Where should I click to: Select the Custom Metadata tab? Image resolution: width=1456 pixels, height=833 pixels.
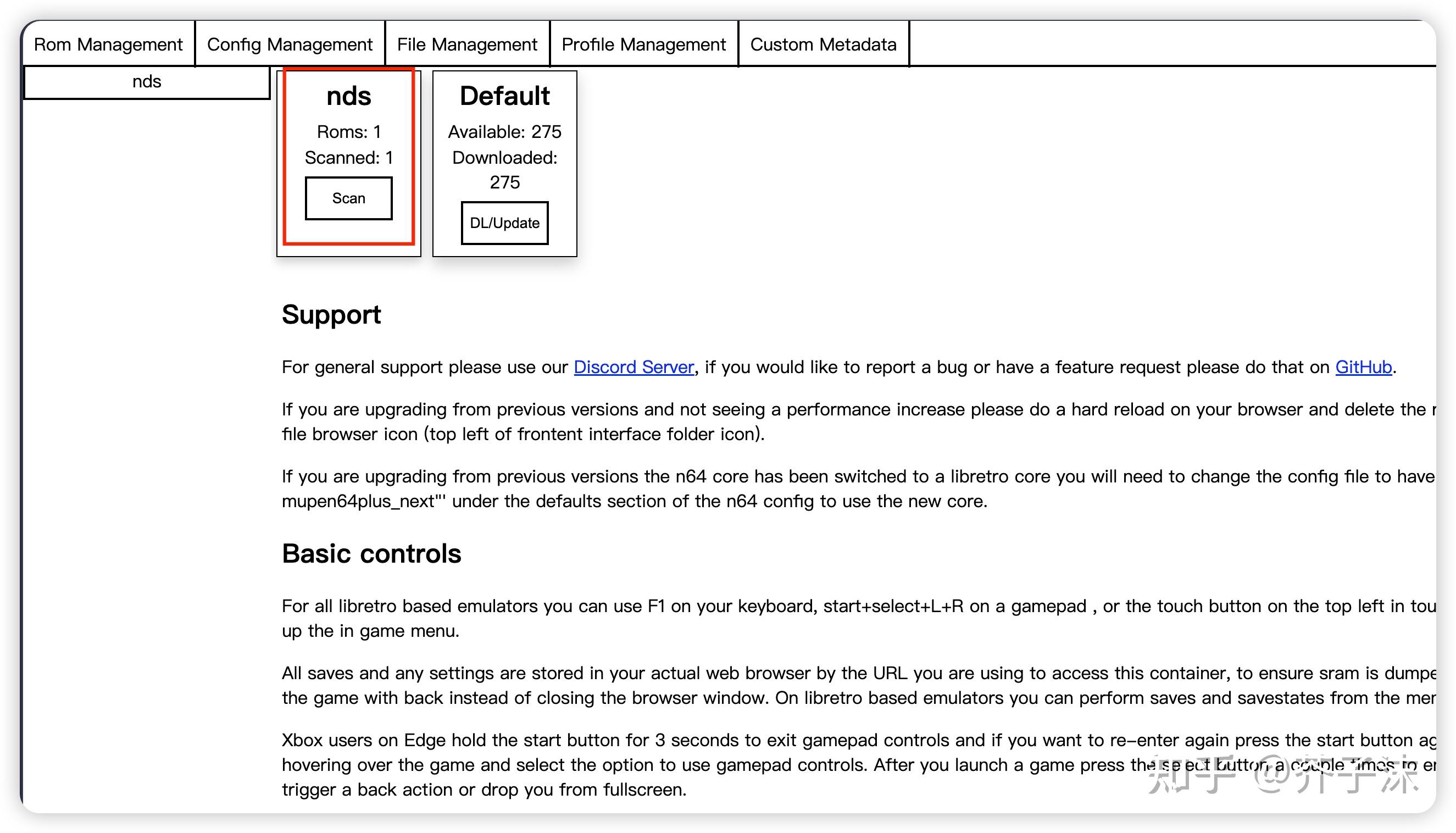pos(823,44)
